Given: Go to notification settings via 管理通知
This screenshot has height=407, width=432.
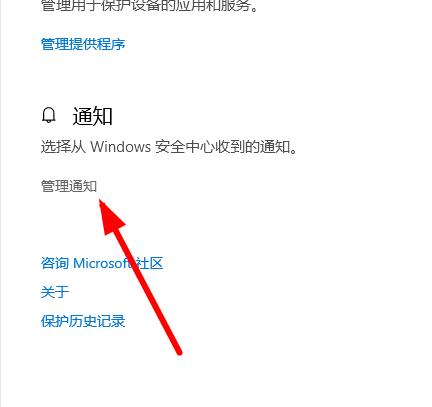Looking at the screenshot, I should [69, 186].
